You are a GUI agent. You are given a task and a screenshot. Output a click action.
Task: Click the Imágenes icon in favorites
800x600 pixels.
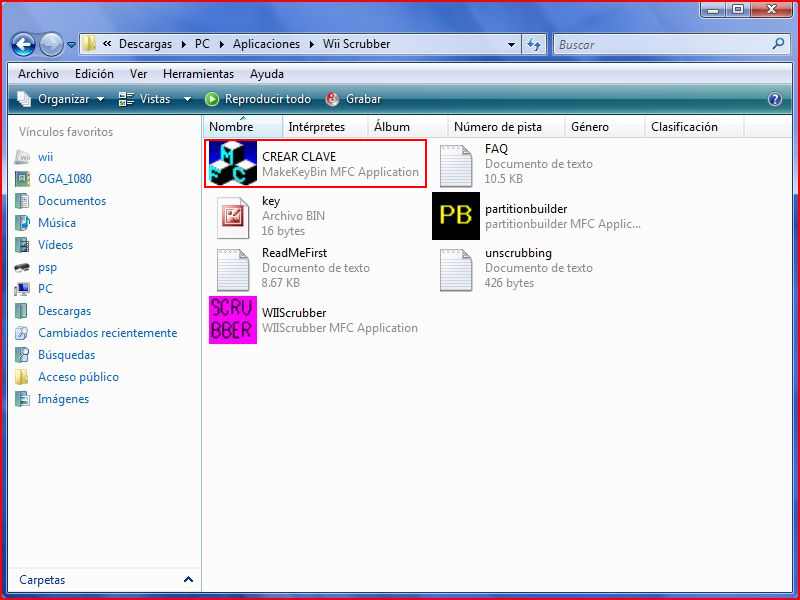pos(22,398)
